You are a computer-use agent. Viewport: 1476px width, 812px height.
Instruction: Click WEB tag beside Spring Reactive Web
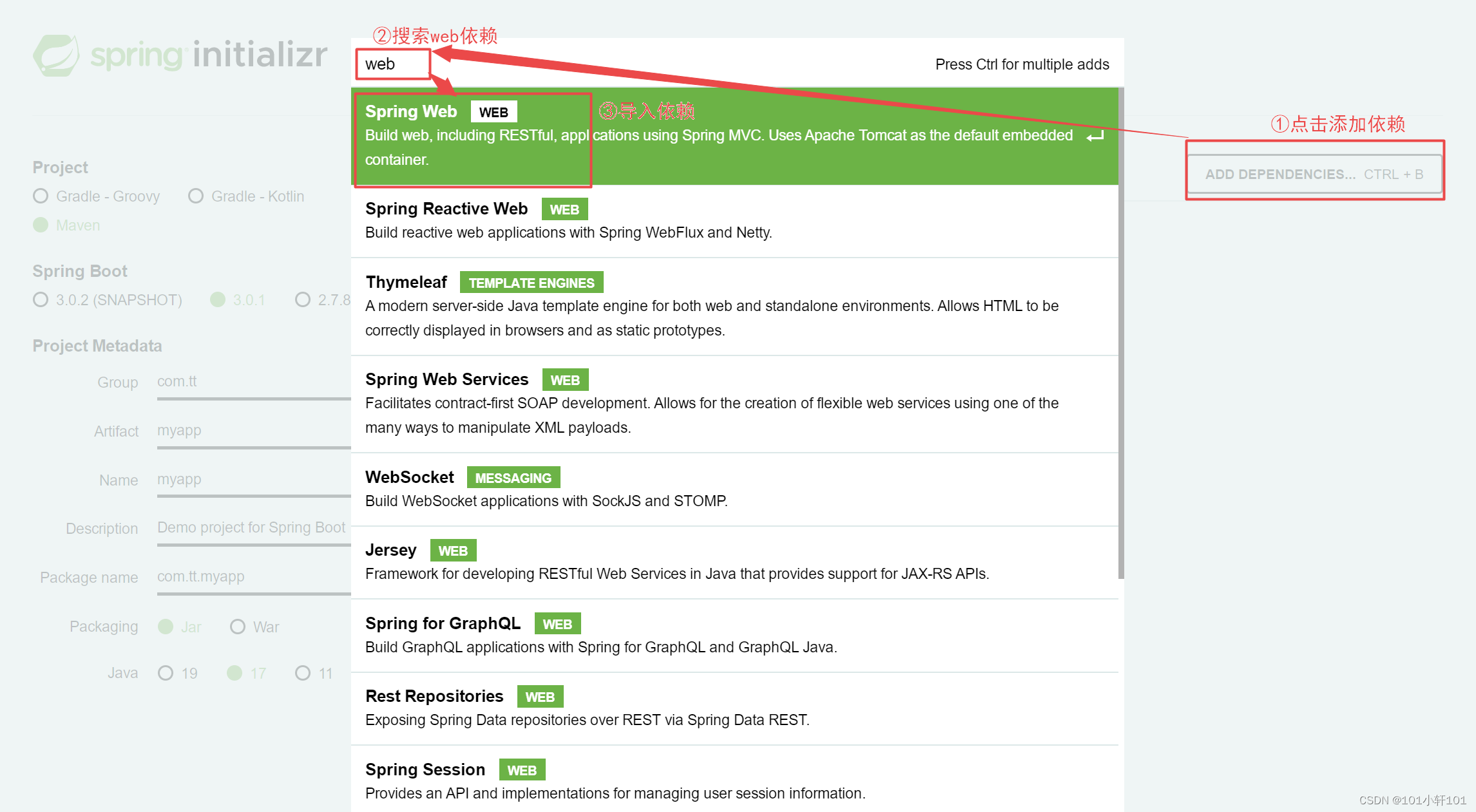tap(564, 209)
